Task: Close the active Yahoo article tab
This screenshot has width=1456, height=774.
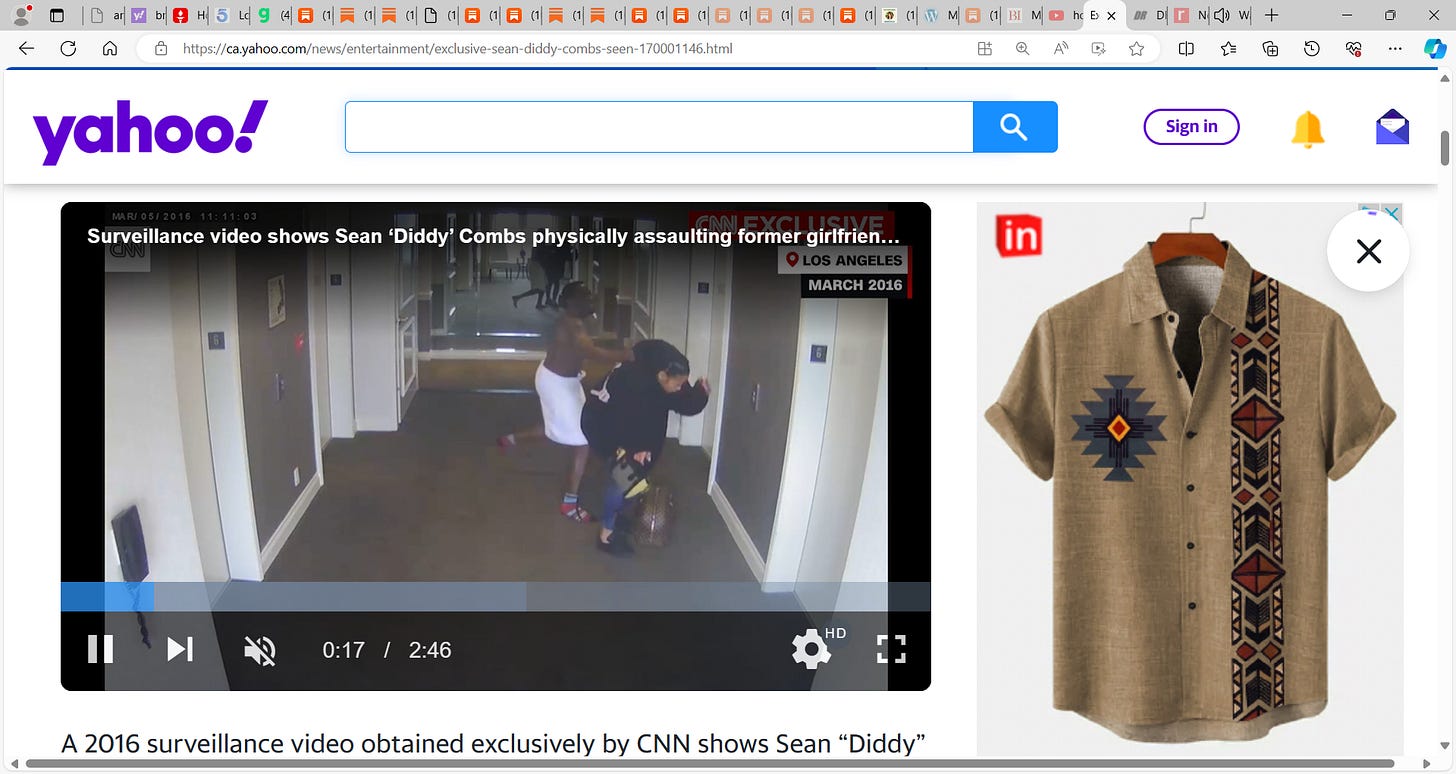Action: point(1110,15)
